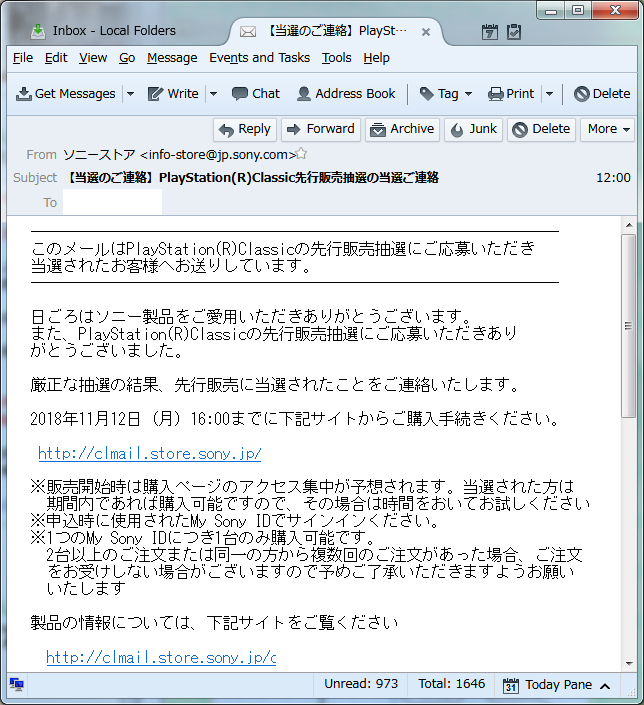Star the sender's contact icon
The height and width of the screenshot is (705, 644).
tap(302, 154)
